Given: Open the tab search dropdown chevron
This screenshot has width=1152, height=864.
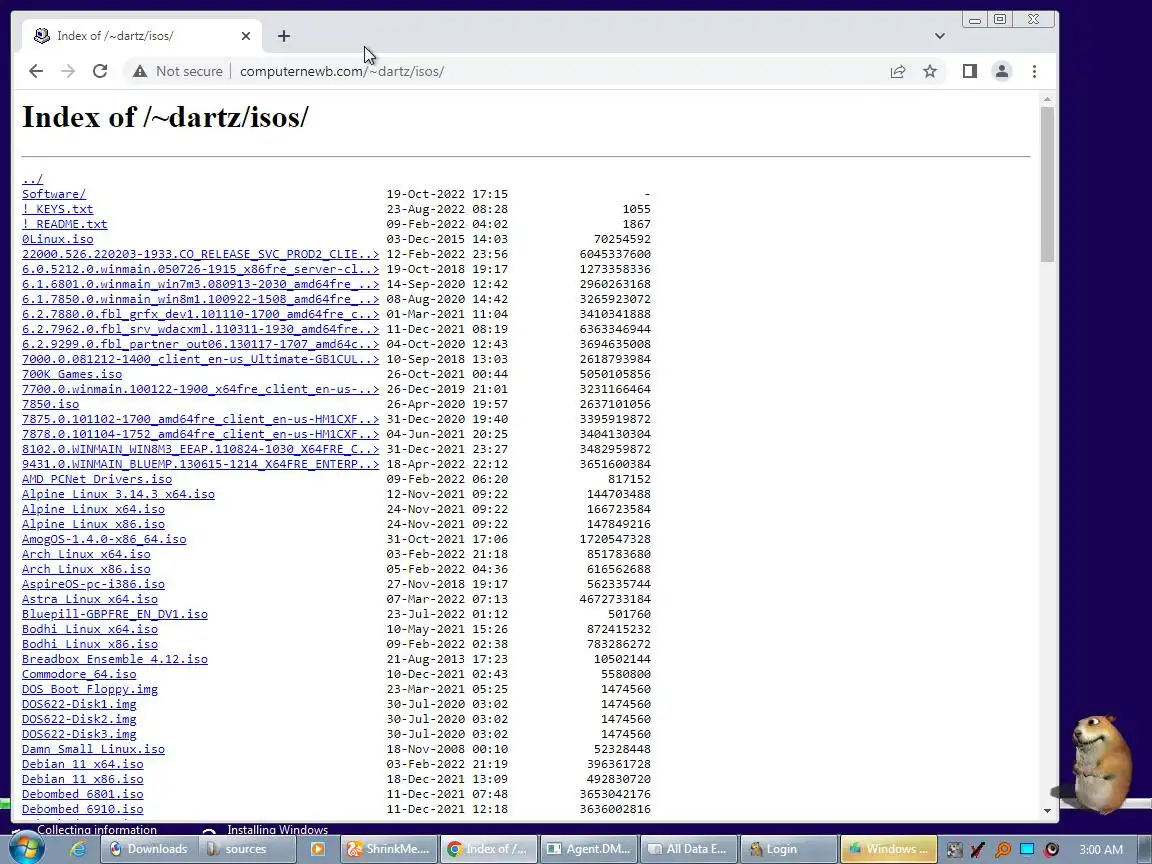Looking at the screenshot, I should click(940, 36).
